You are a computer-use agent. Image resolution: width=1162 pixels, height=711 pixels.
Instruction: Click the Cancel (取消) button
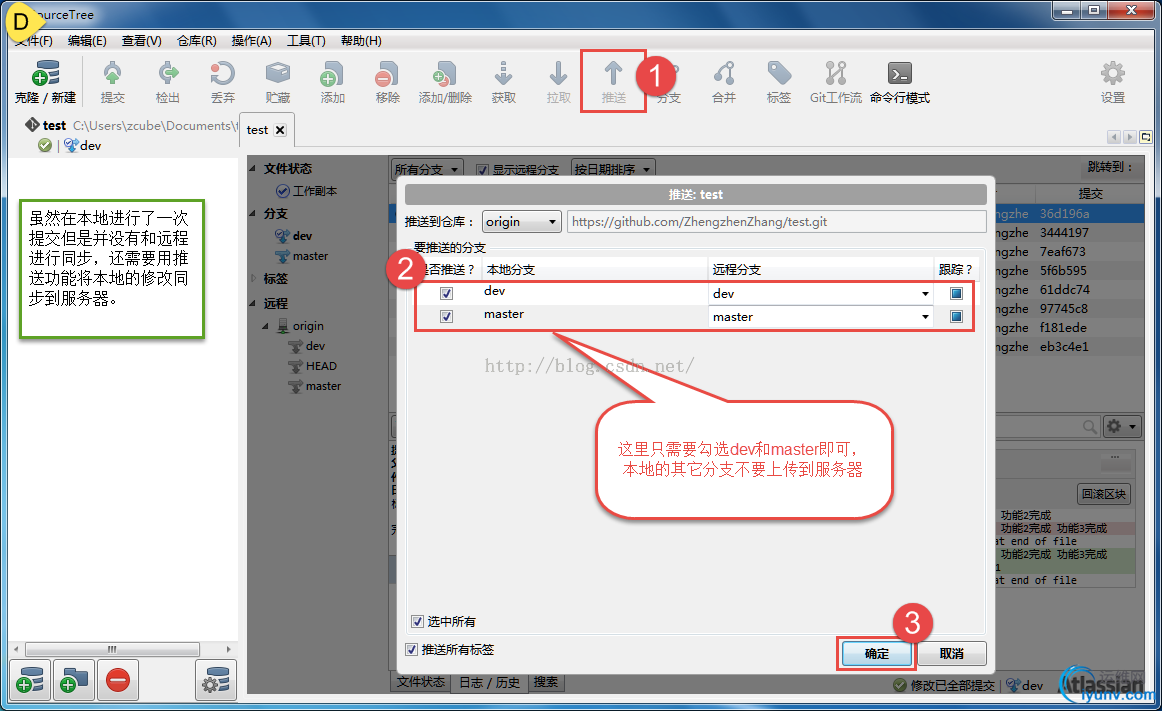click(x=952, y=653)
